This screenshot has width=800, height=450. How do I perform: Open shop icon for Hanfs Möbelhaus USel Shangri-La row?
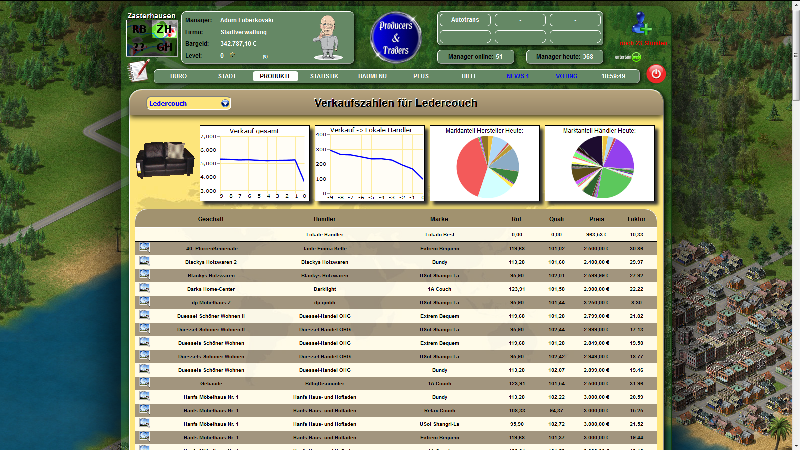tap(144, 423)
